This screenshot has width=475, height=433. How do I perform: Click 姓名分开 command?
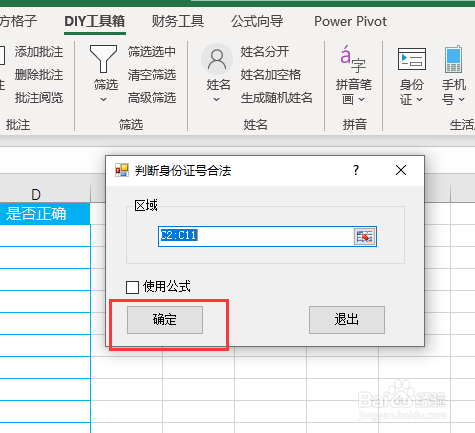(265, 52)
